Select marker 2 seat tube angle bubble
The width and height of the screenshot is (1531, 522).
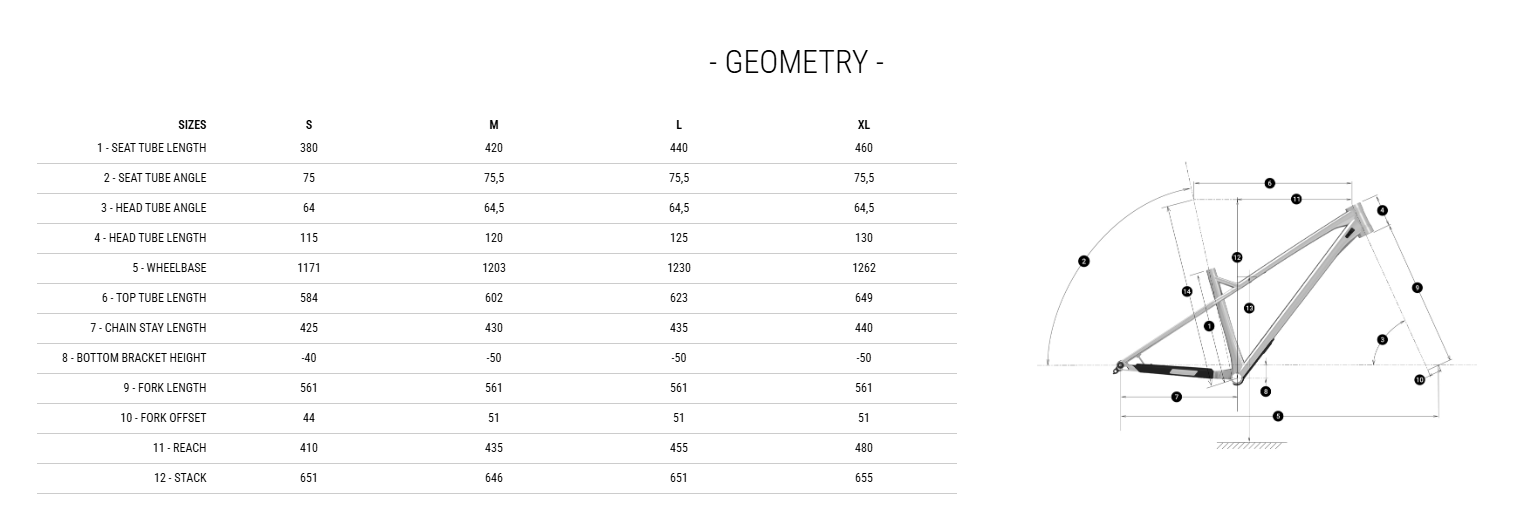tap(1084, 262)
